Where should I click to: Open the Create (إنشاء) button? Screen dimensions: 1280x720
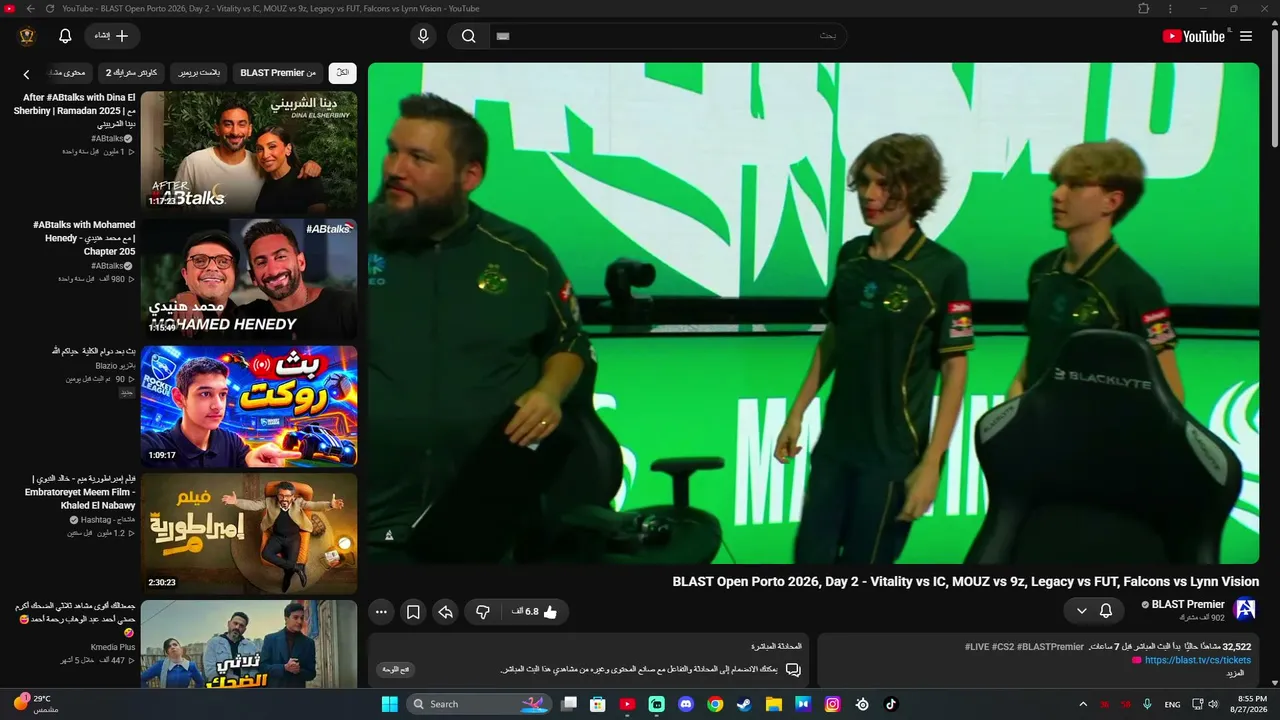(x=112, y=36)
